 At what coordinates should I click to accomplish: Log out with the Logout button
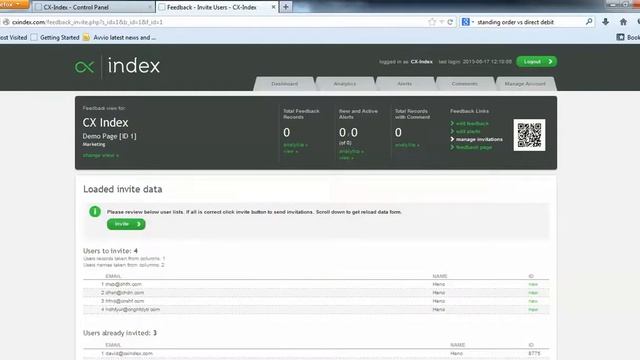(x=537, y=62)
